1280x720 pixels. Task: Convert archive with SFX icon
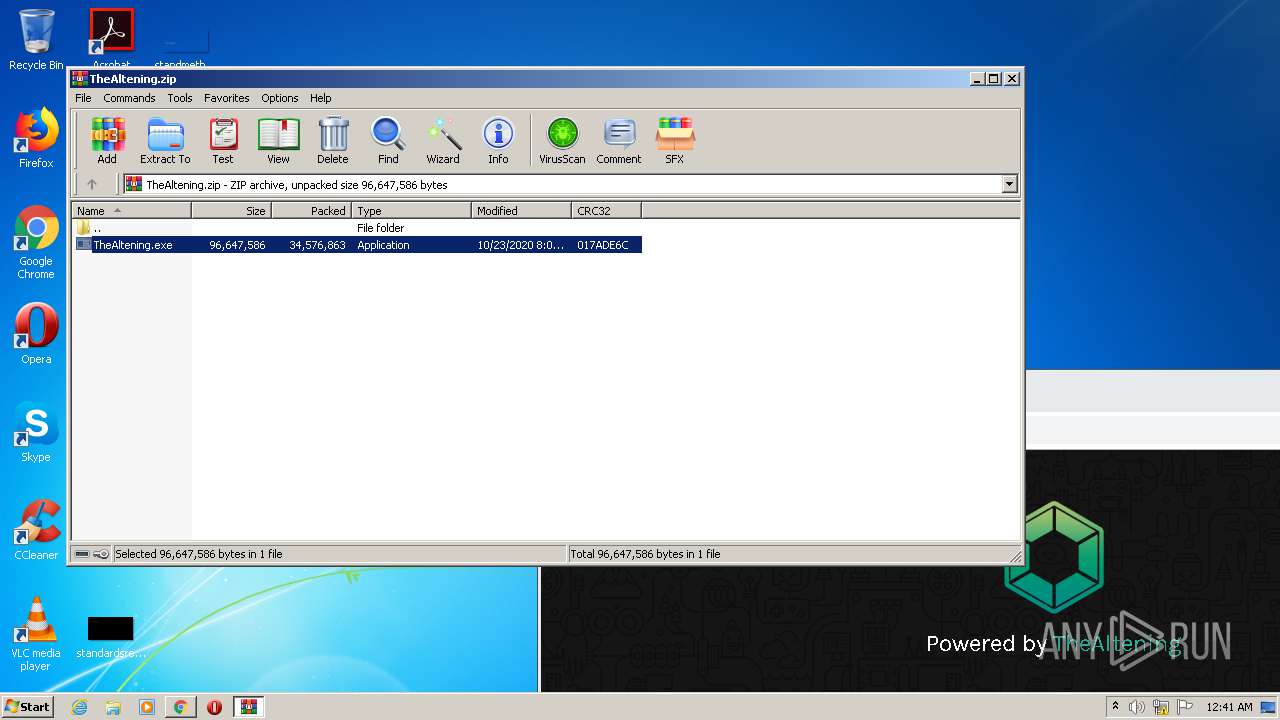tap(675, 140)
